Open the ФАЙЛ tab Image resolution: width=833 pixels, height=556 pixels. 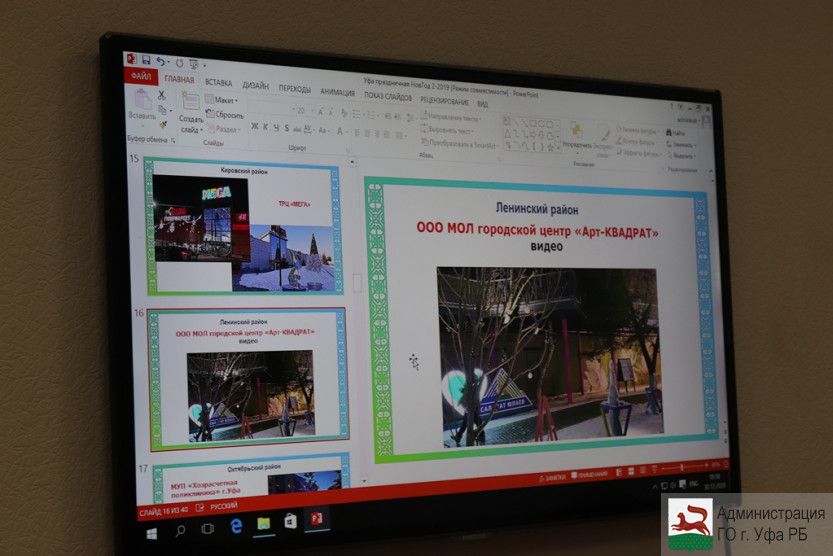click(141, 76)
